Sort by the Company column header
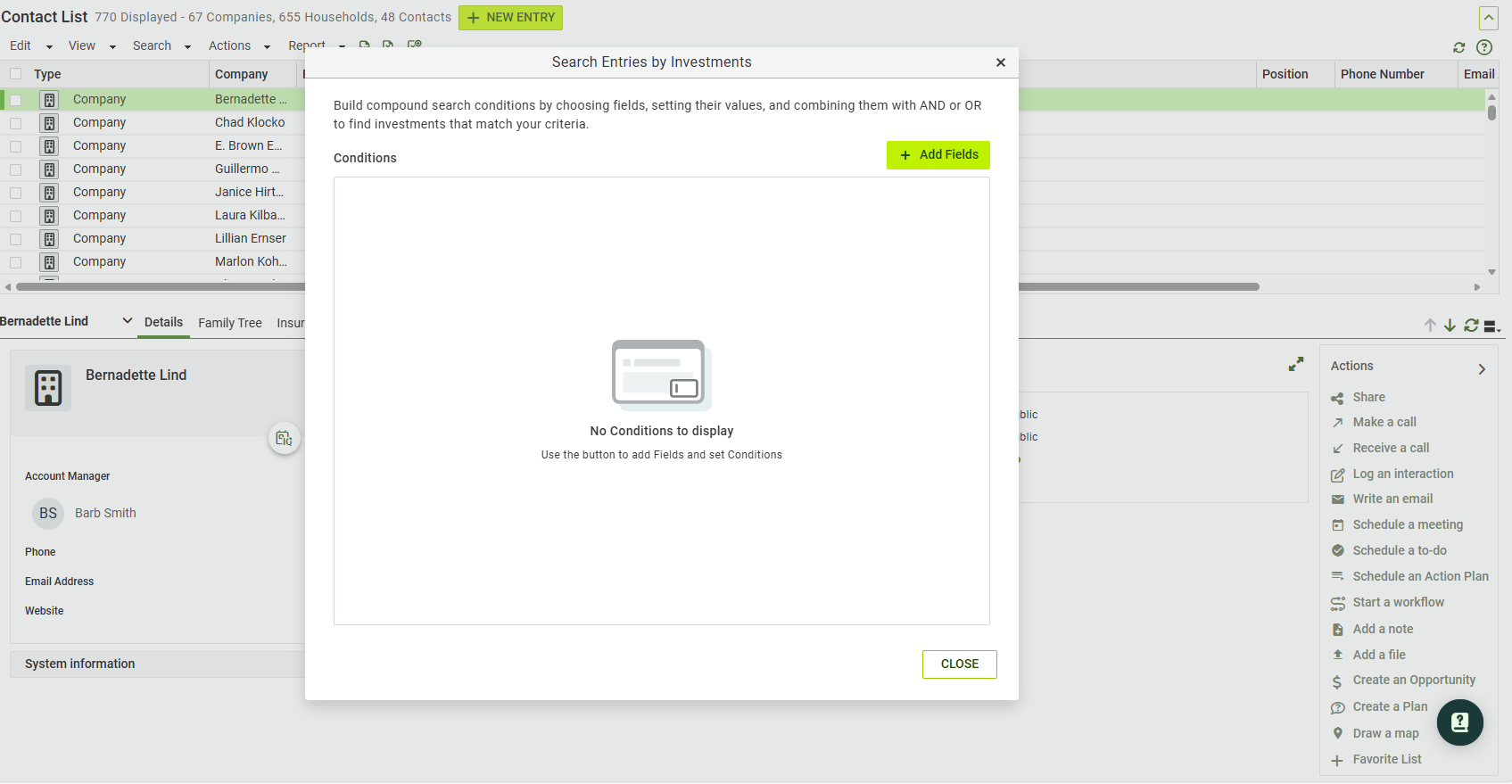Screen dimensions: 1512x784 click(x=242, y=74)
